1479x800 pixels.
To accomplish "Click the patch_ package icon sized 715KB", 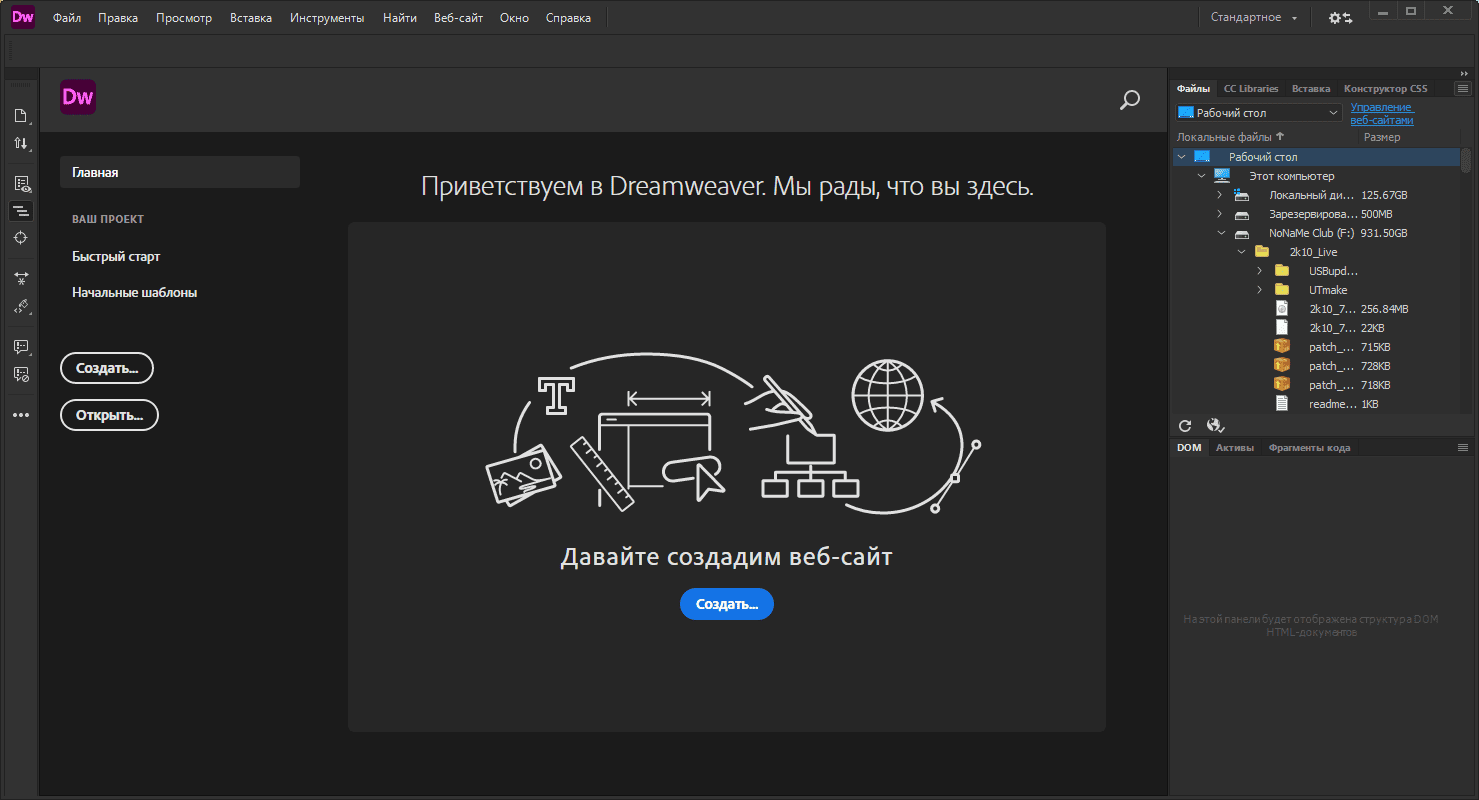I will click(x=1282, y=346).
